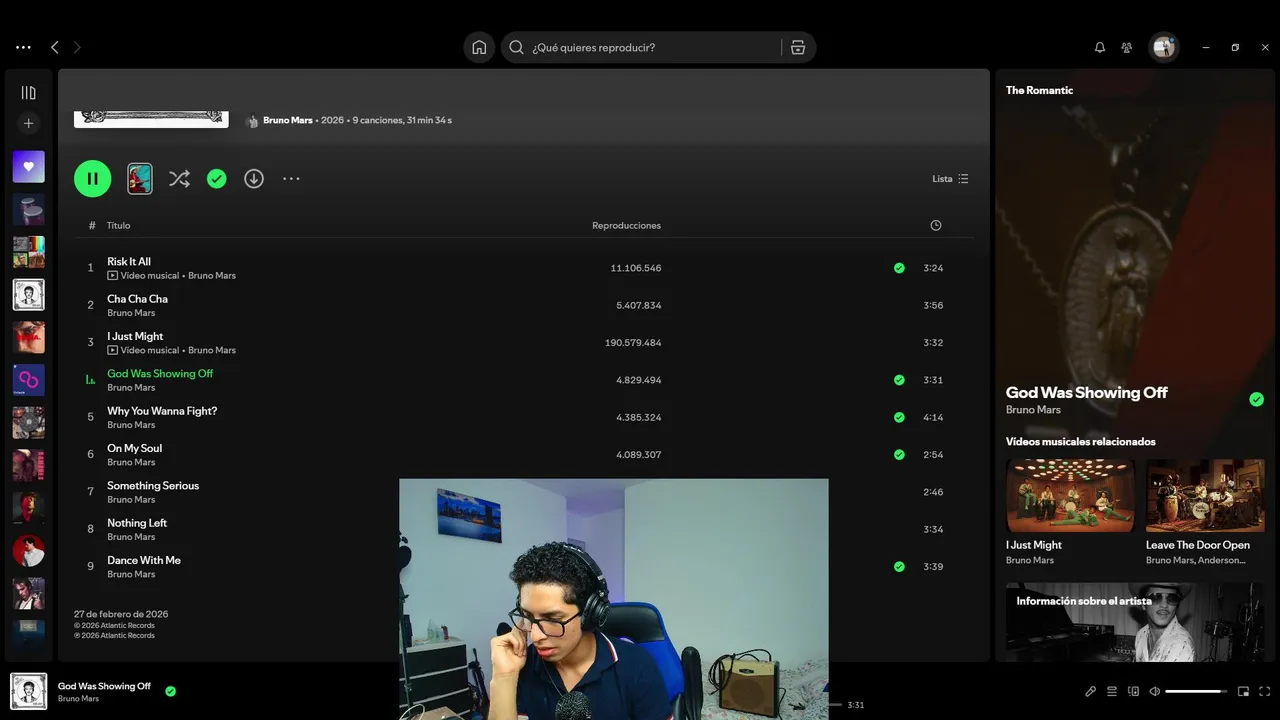This screenshot has height=720, width=1280.
Task: Sort by the Reproducciones column header
Action: click(x=626, y=226)
